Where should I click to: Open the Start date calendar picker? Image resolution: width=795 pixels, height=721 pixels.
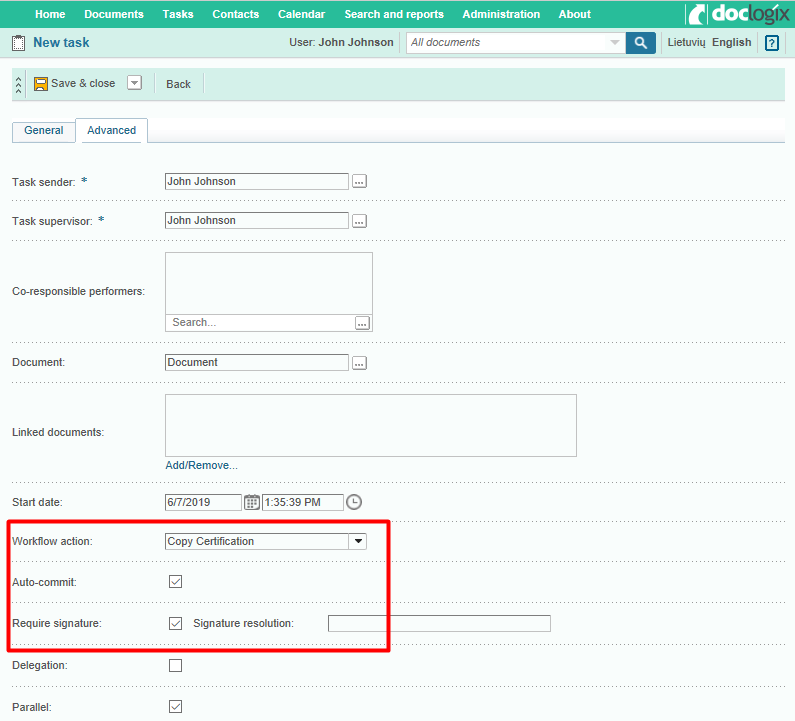(252, 502)
